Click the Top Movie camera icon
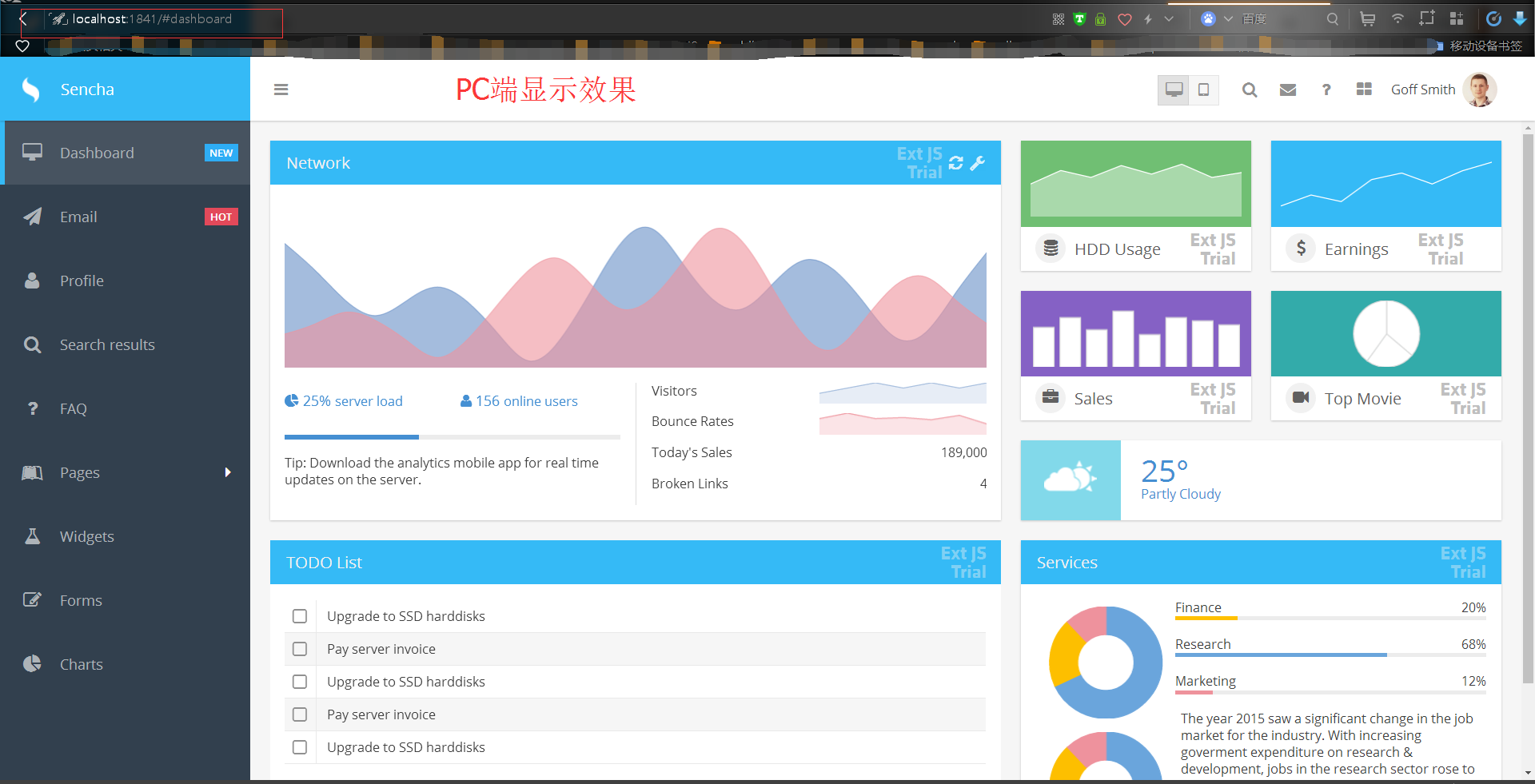Screen dimensions: 1535x784 coord(1301,398)
